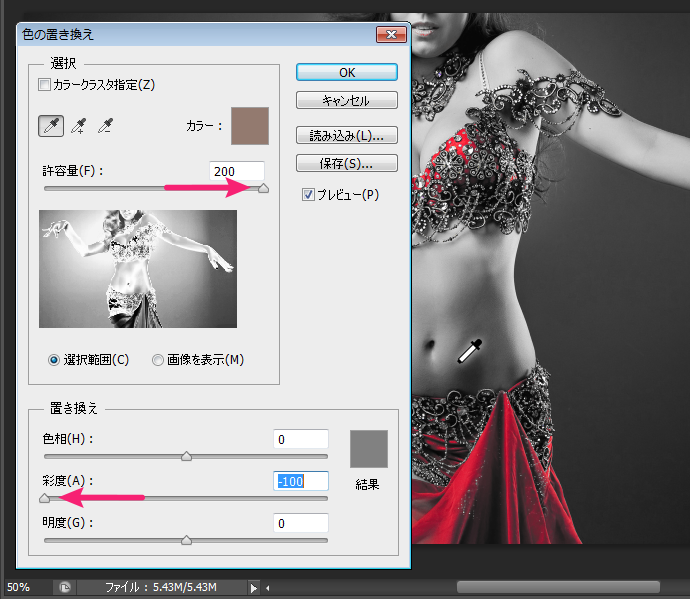Select the 画像を表示 radio button
This screenshot has width=690, height=599.
click(x=158, y=360)
